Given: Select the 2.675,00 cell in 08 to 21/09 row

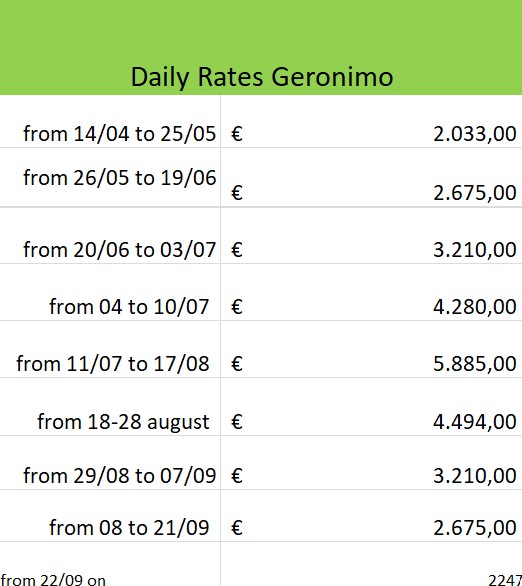Looking at the screenshot, I should [371, 516].
